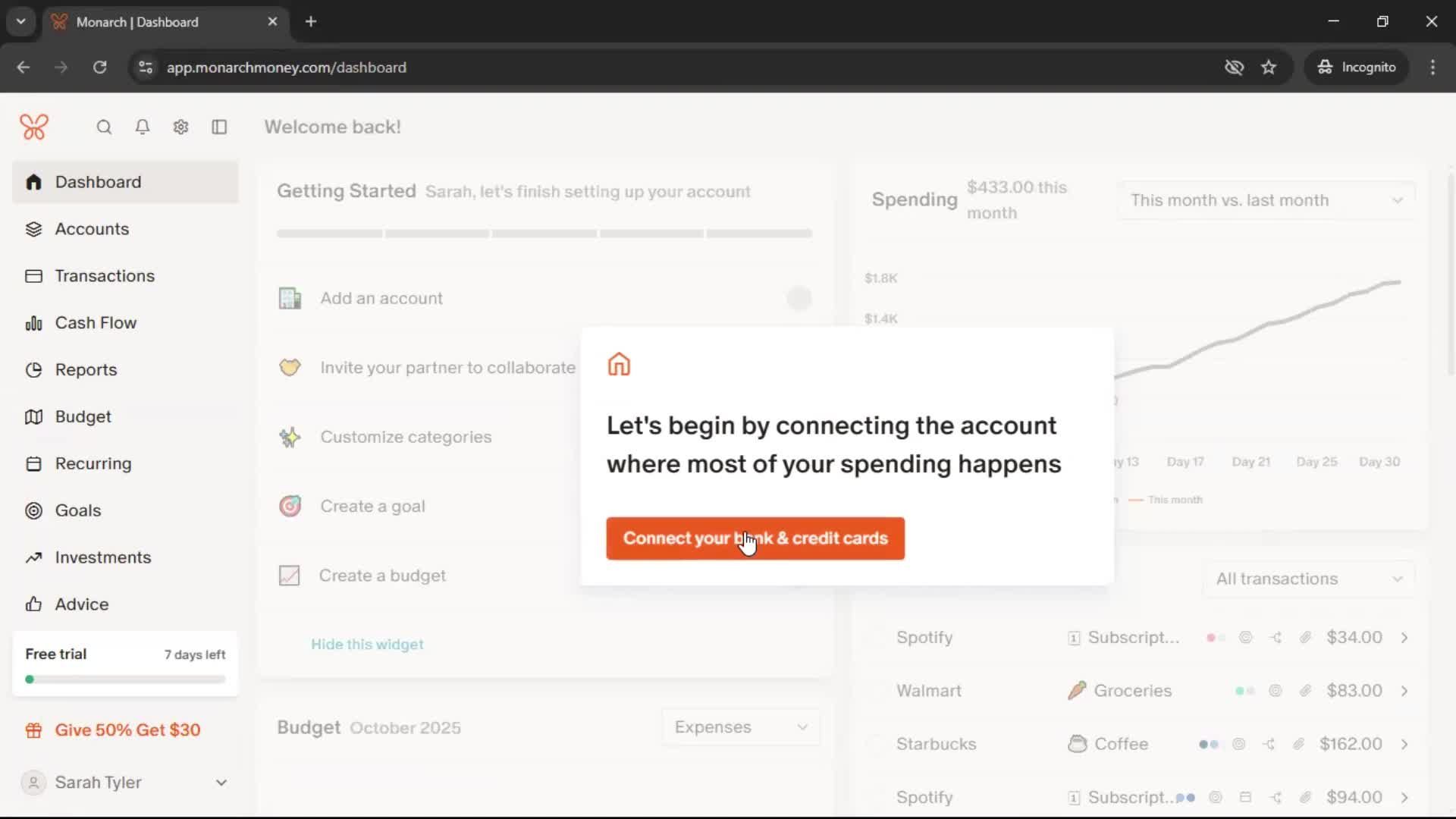Open the notifications bell icon
The width and height of the screenshot is (1456, 819).
click(x=142, y=127)
